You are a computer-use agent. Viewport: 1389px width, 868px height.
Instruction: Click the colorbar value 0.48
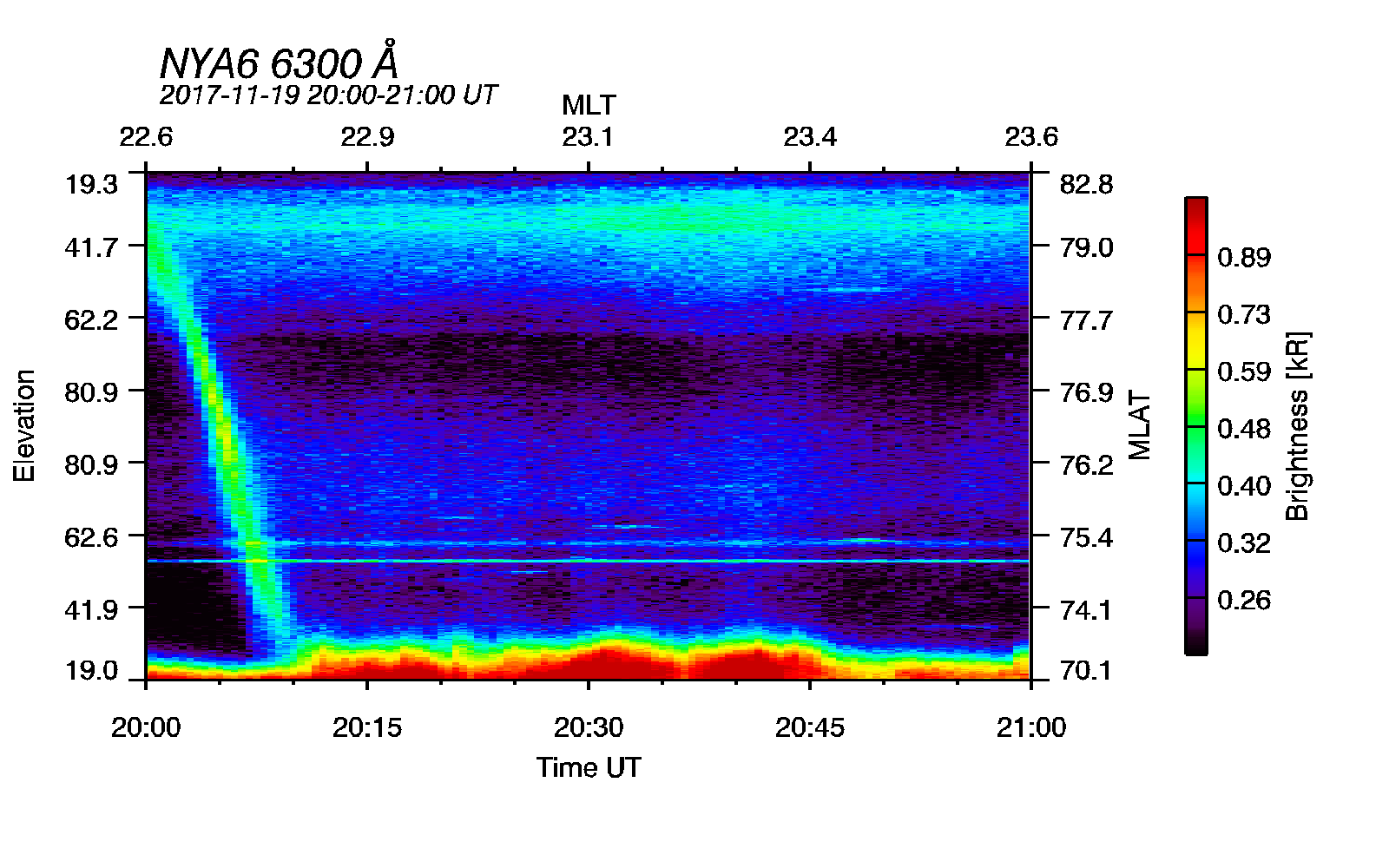point(1244,429)
